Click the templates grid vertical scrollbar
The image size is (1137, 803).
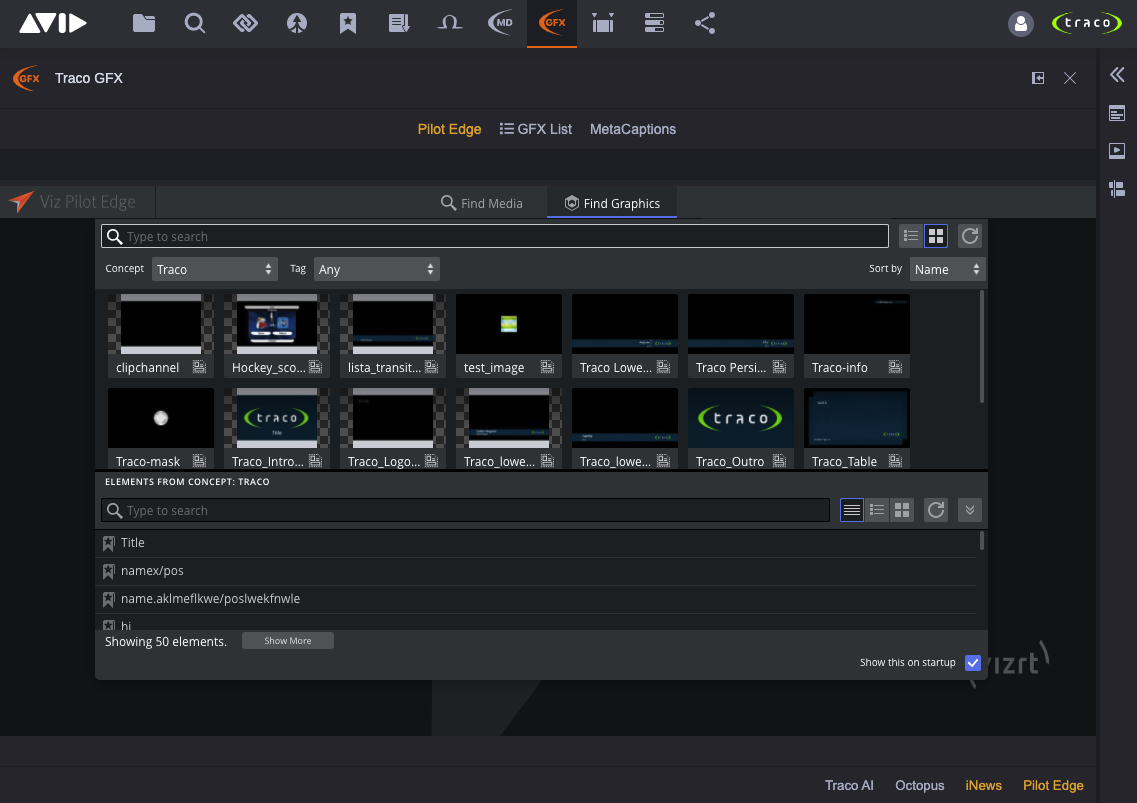point(982,347)
